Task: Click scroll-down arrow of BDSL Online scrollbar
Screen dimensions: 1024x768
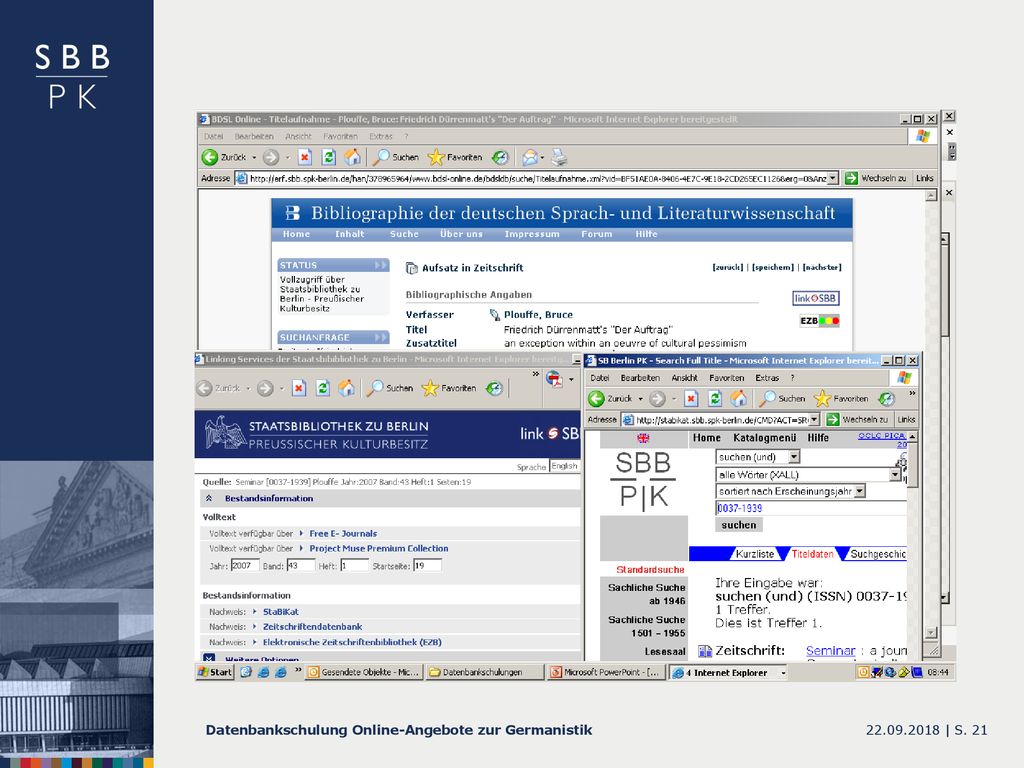Action: [931, 633]
